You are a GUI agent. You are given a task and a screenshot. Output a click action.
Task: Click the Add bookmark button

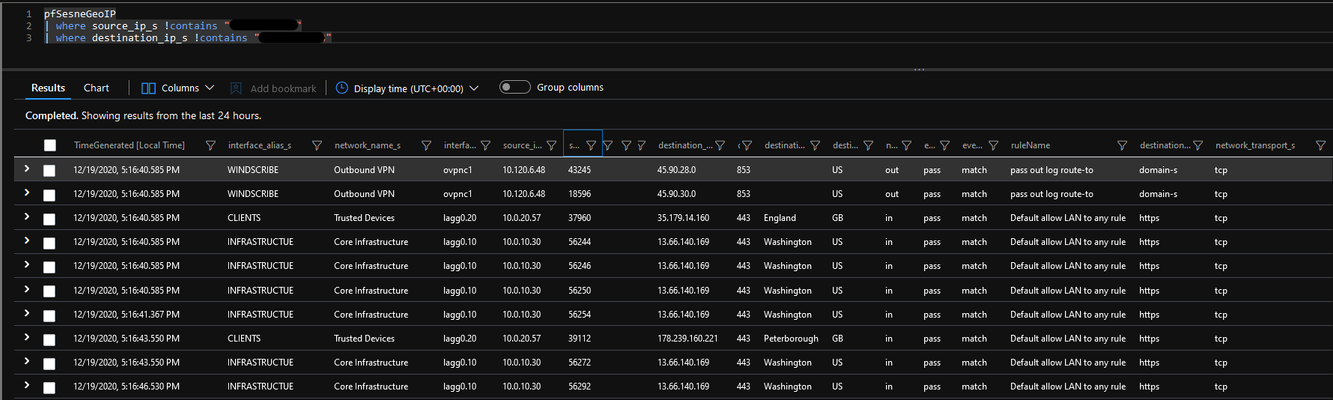(x=273, y=88)
